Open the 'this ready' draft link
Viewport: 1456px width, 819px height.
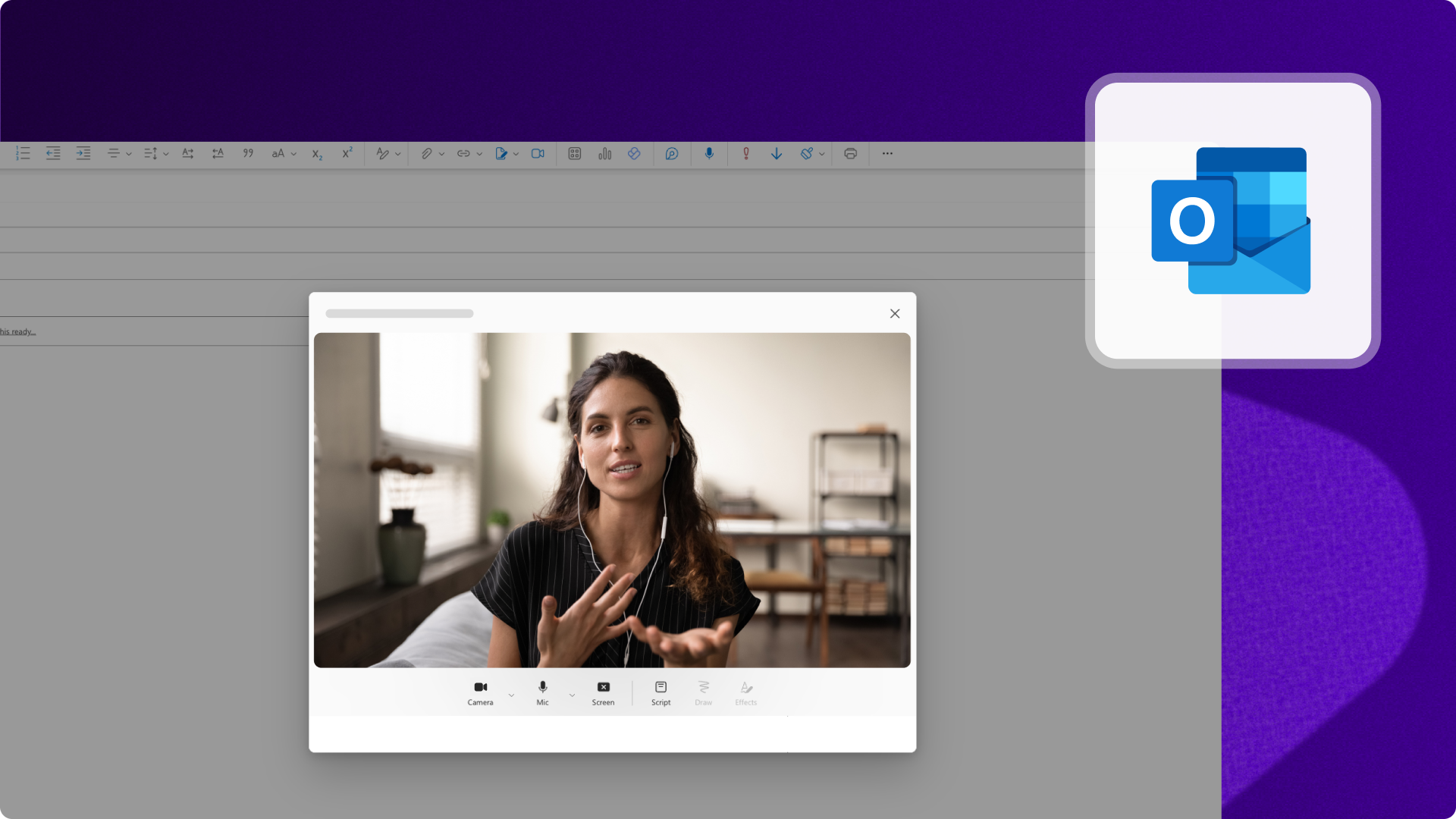[18, 331]
